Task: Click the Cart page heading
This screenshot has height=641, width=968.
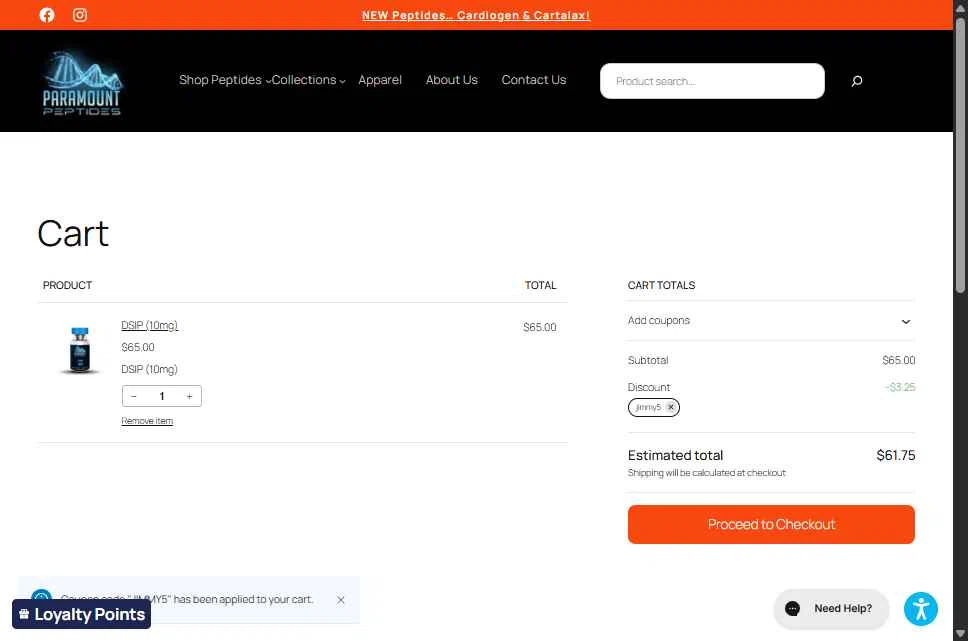Action: coord(73,233)
